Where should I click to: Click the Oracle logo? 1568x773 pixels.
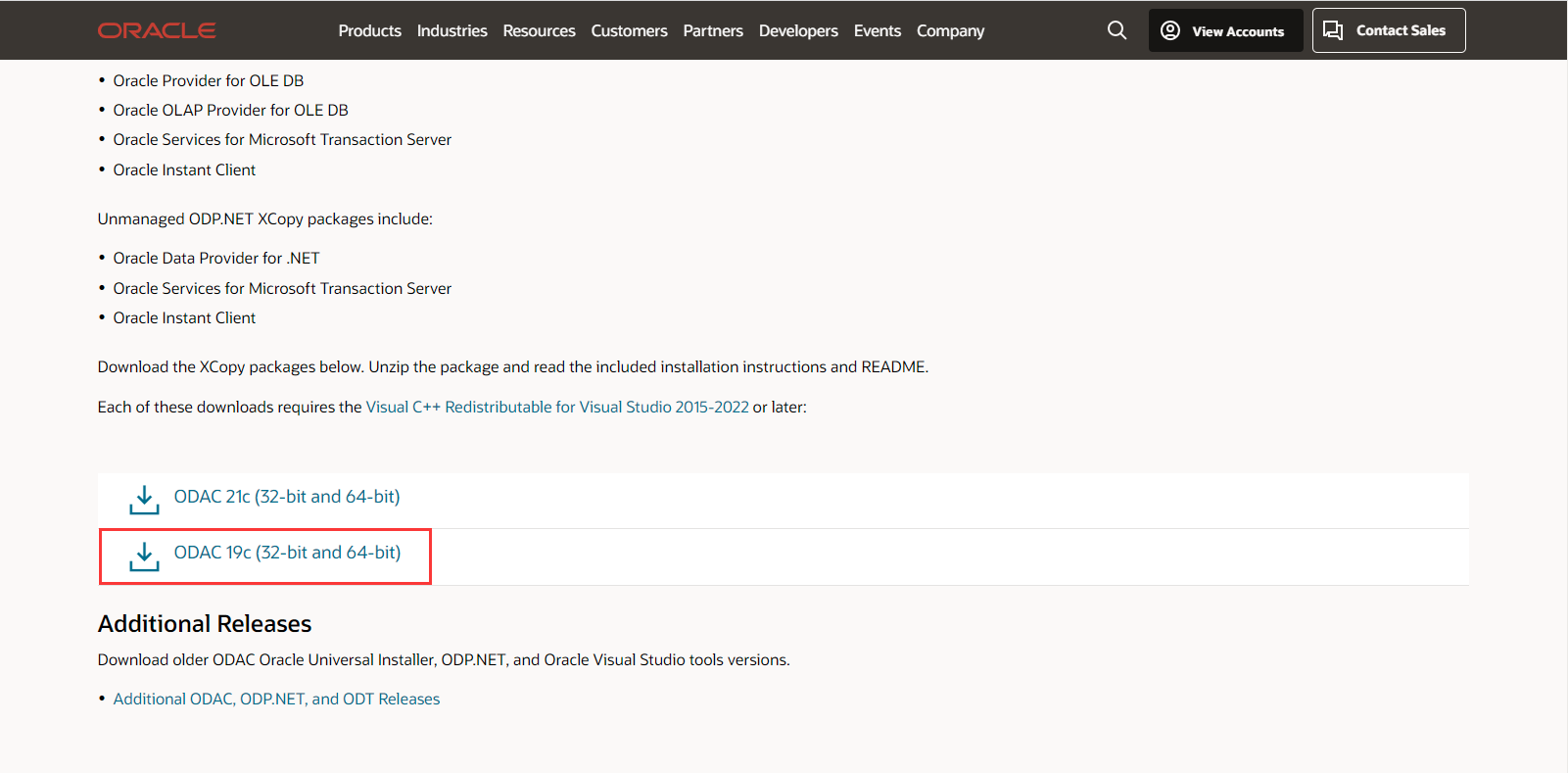pyautogui.click(x=157, y=30)
